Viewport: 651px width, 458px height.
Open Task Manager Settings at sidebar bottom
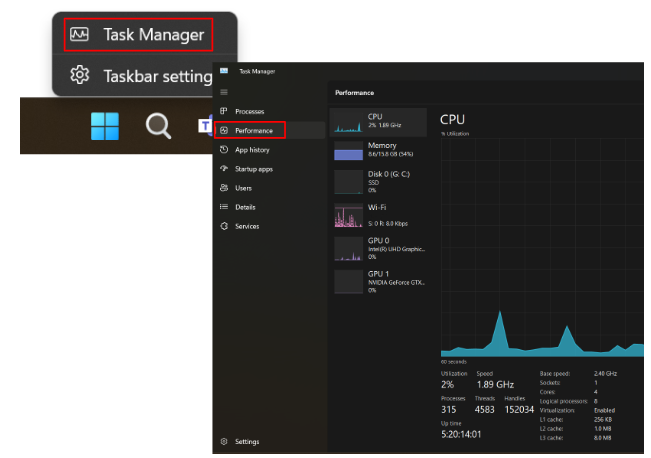[x=269, y=441]
